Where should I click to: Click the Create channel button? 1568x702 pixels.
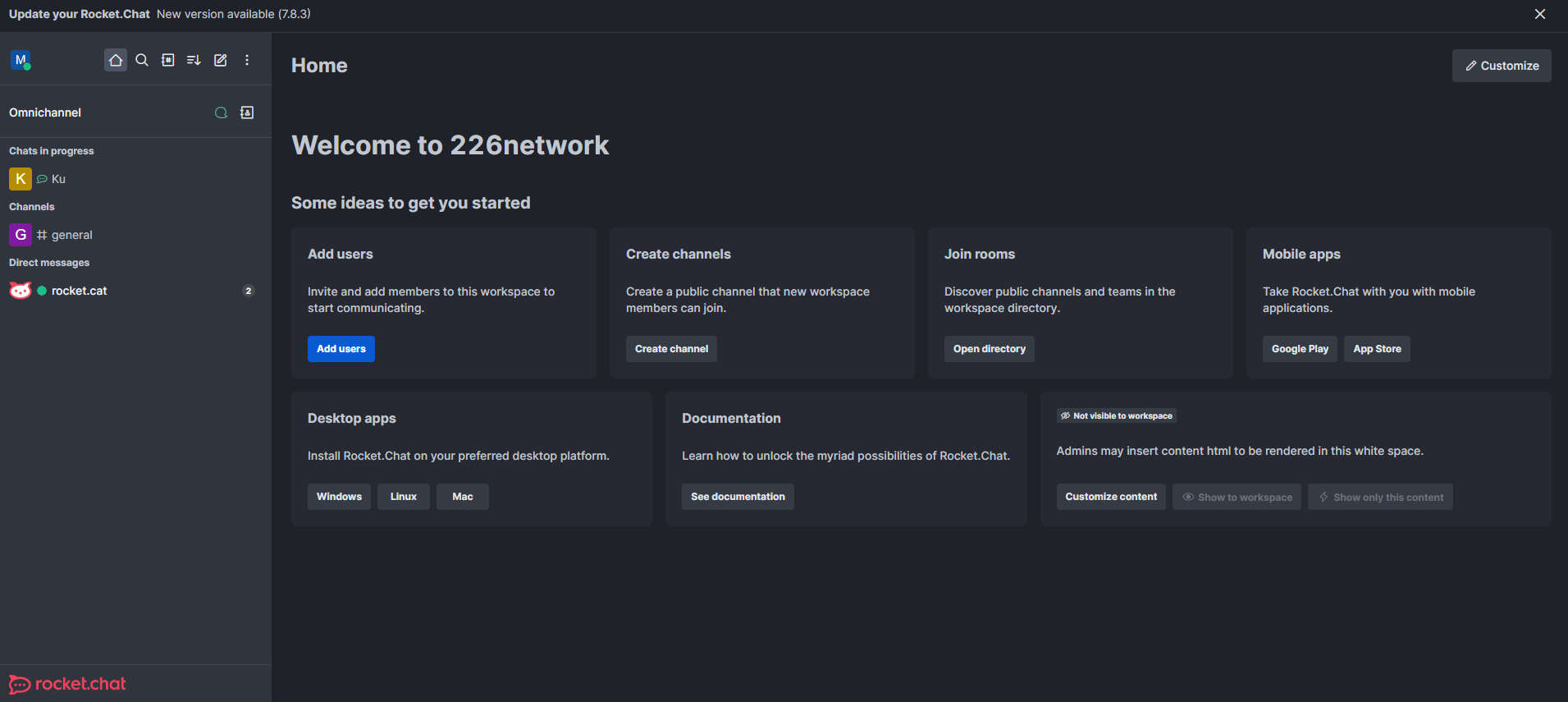pyautogui.click(x=671, y=349)
